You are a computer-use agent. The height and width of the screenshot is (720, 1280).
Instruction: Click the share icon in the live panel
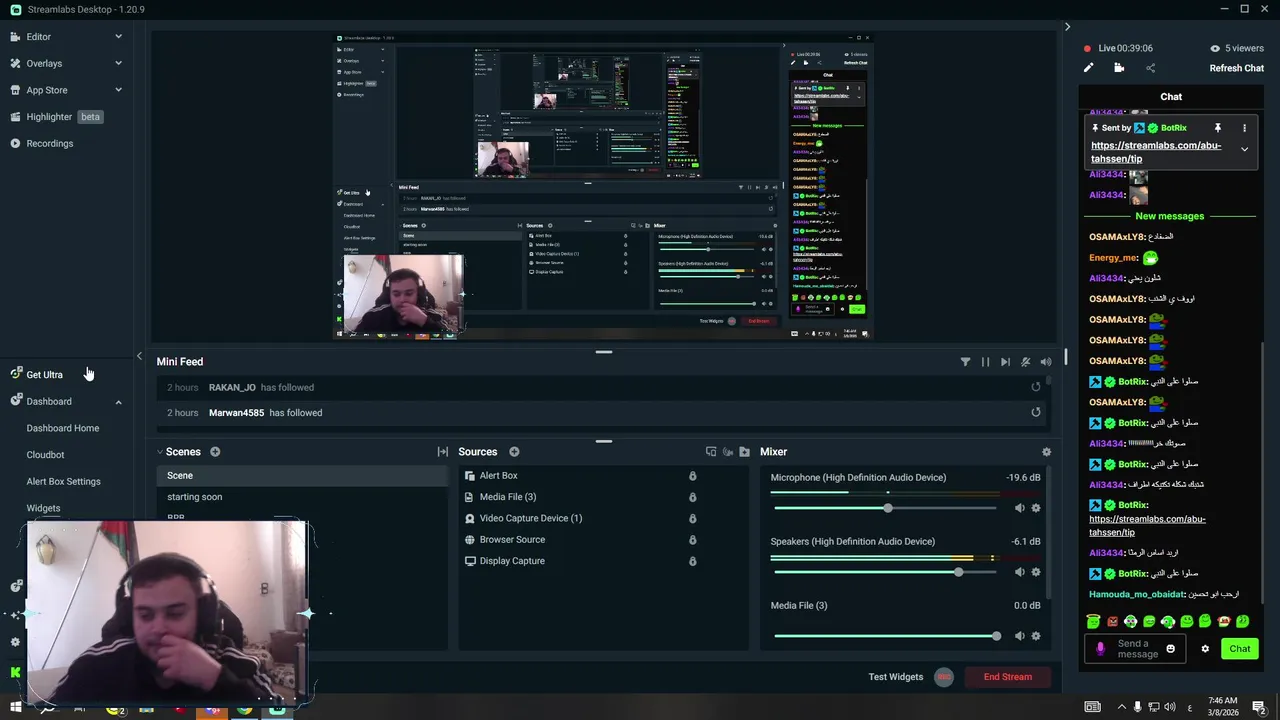tap(1150, 68)
